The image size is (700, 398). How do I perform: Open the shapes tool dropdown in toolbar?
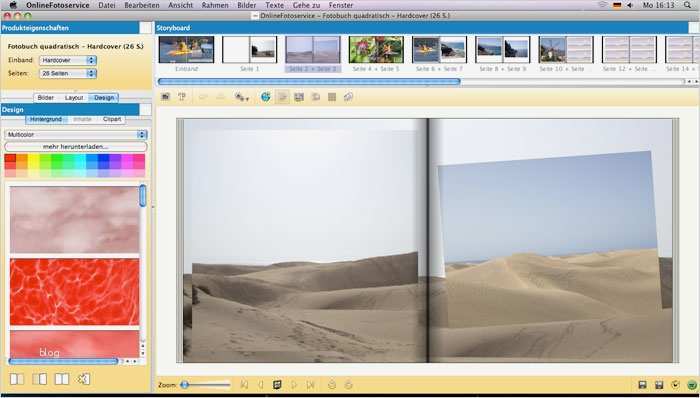pos(242,97)
